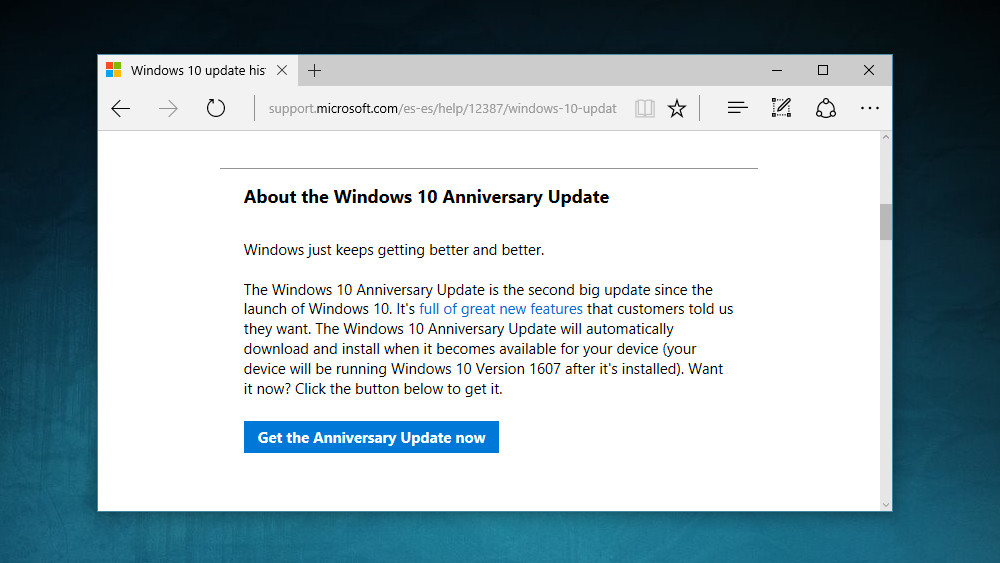Click Get the Anniversary Update now button
The height and width of the screenshot is (563, 1000).
coord(371,437)
